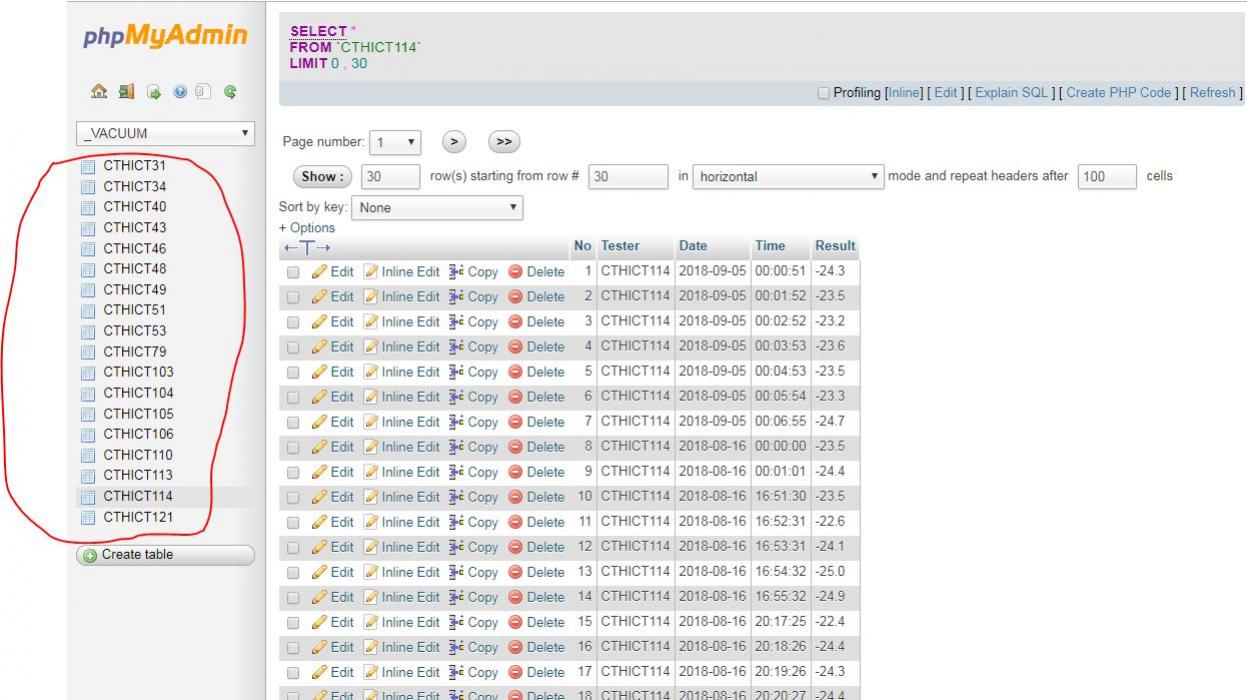Click the Explain SQL link
1247x700 pixels.
coord(1012,93)
